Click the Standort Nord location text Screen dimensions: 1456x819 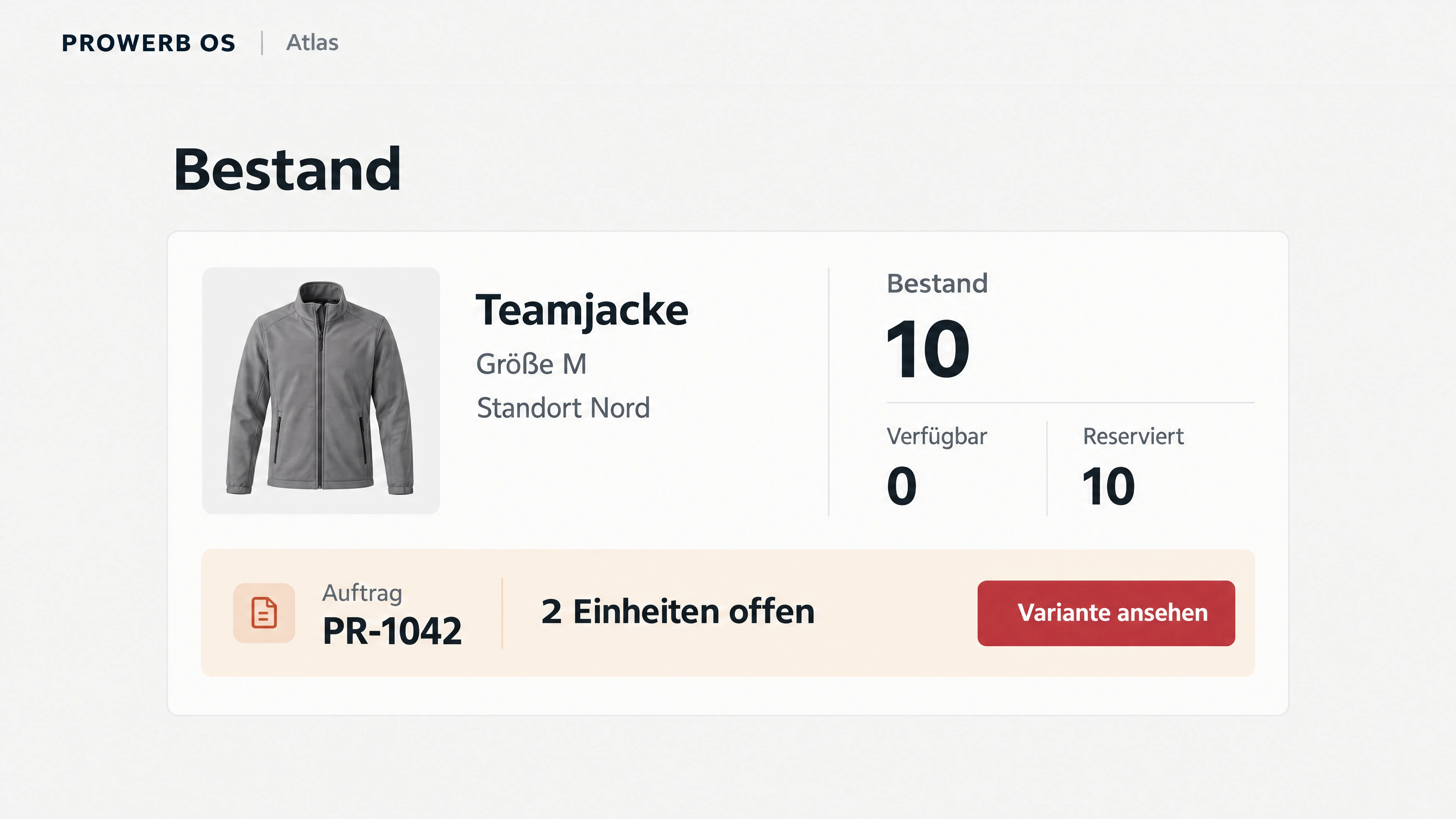[x=563, y=408]
